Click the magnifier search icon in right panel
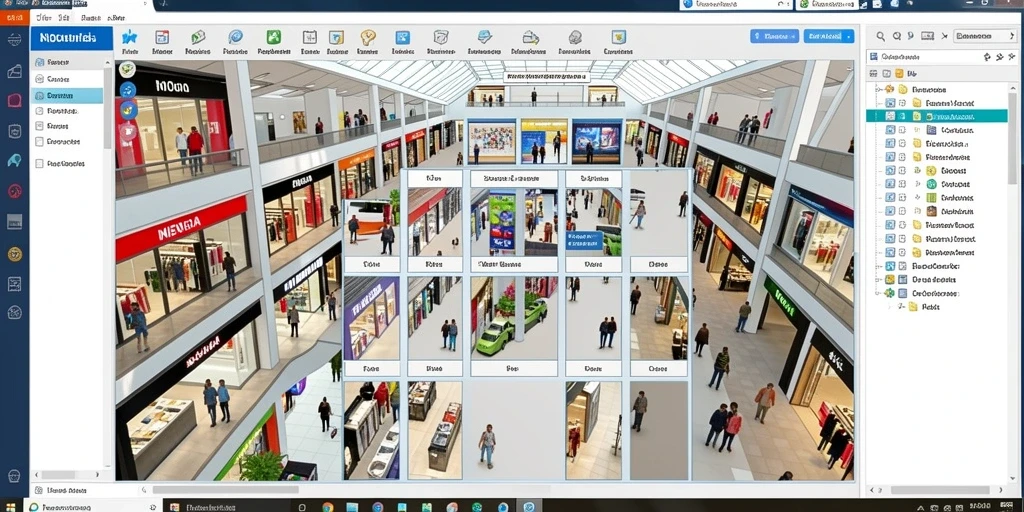Screen dimensions: 1024x512 click(880, 37)
